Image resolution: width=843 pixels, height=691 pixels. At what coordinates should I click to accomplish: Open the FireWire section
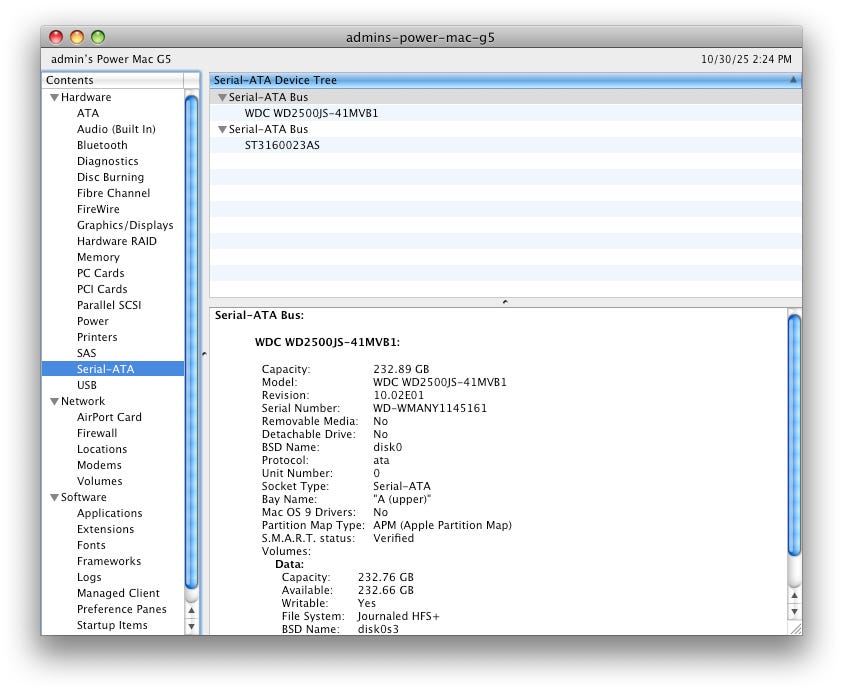click(98, 209)
